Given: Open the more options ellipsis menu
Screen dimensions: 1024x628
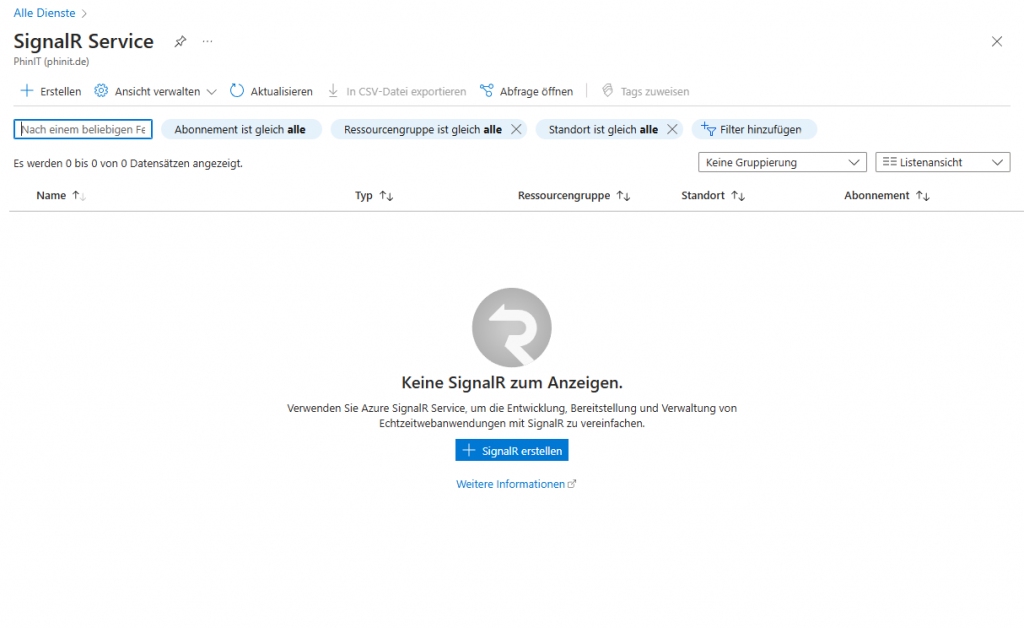Looking at the screenshot, I should (207, 41).
